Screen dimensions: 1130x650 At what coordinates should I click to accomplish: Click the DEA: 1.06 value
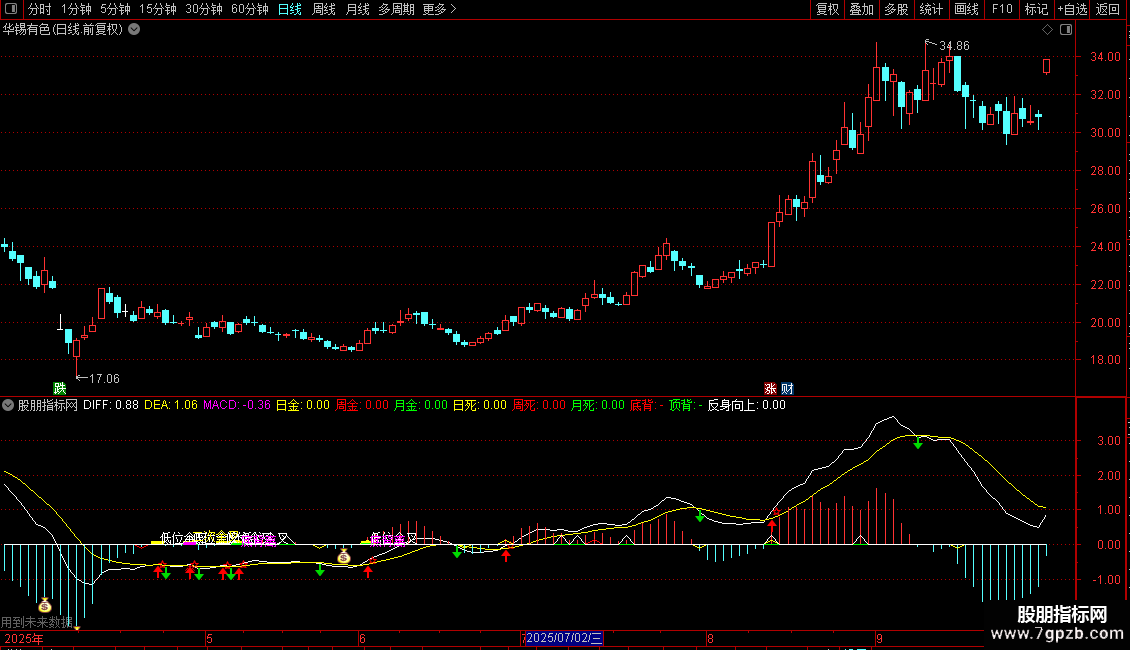click(x=171, y=405)
